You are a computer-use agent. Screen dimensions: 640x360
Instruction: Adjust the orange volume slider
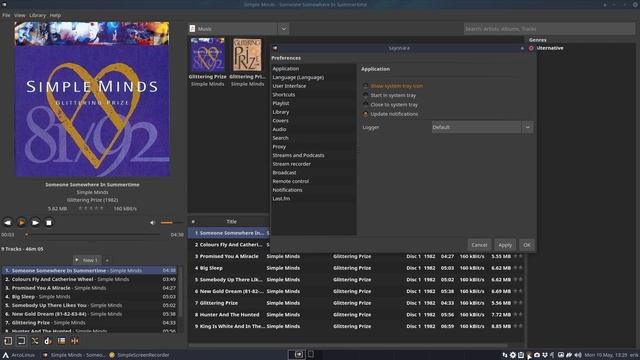pyautogui.click(x=171, y=222)
